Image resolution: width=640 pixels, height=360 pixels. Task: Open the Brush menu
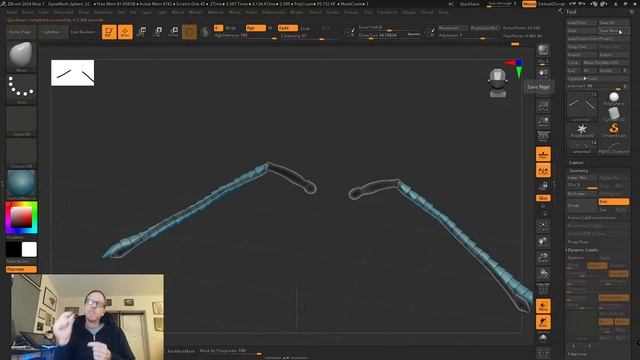28,12
